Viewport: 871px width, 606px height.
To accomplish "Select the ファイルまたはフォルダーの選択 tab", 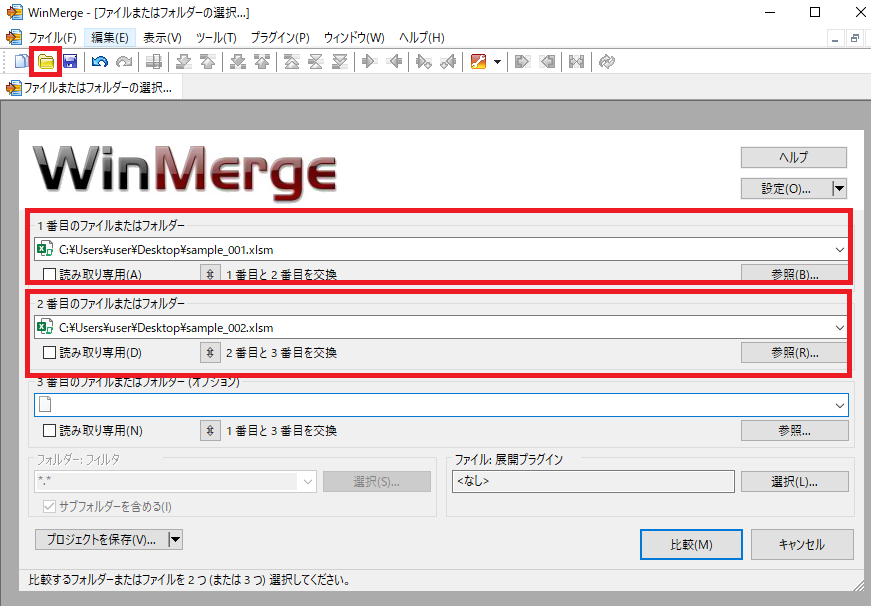I will click(x=92, y=88).
